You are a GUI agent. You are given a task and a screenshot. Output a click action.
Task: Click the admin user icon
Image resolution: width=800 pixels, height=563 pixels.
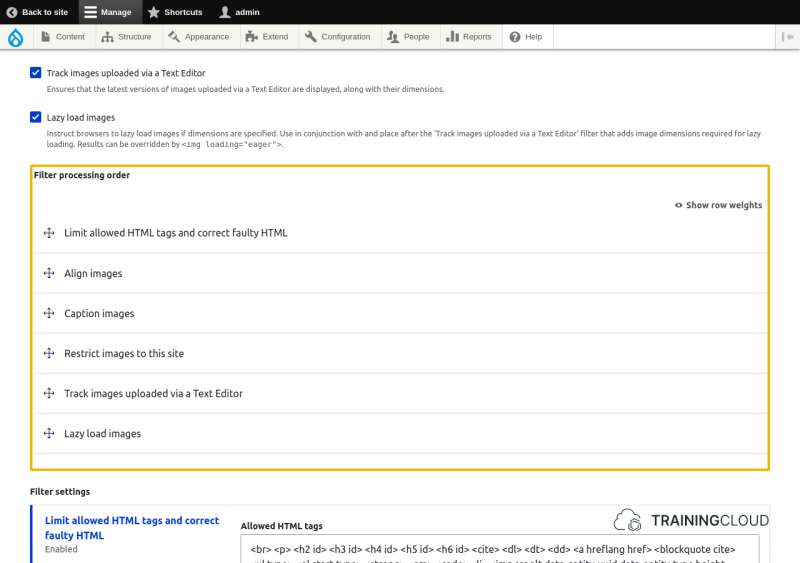(225, 12)
